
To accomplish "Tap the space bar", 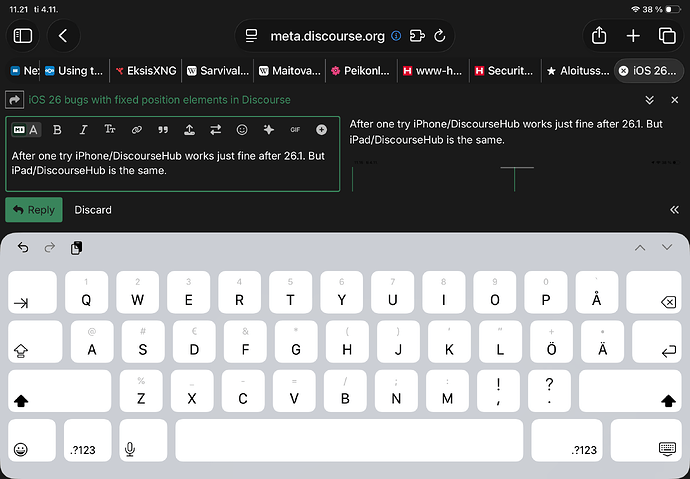I will coord(349,440).
